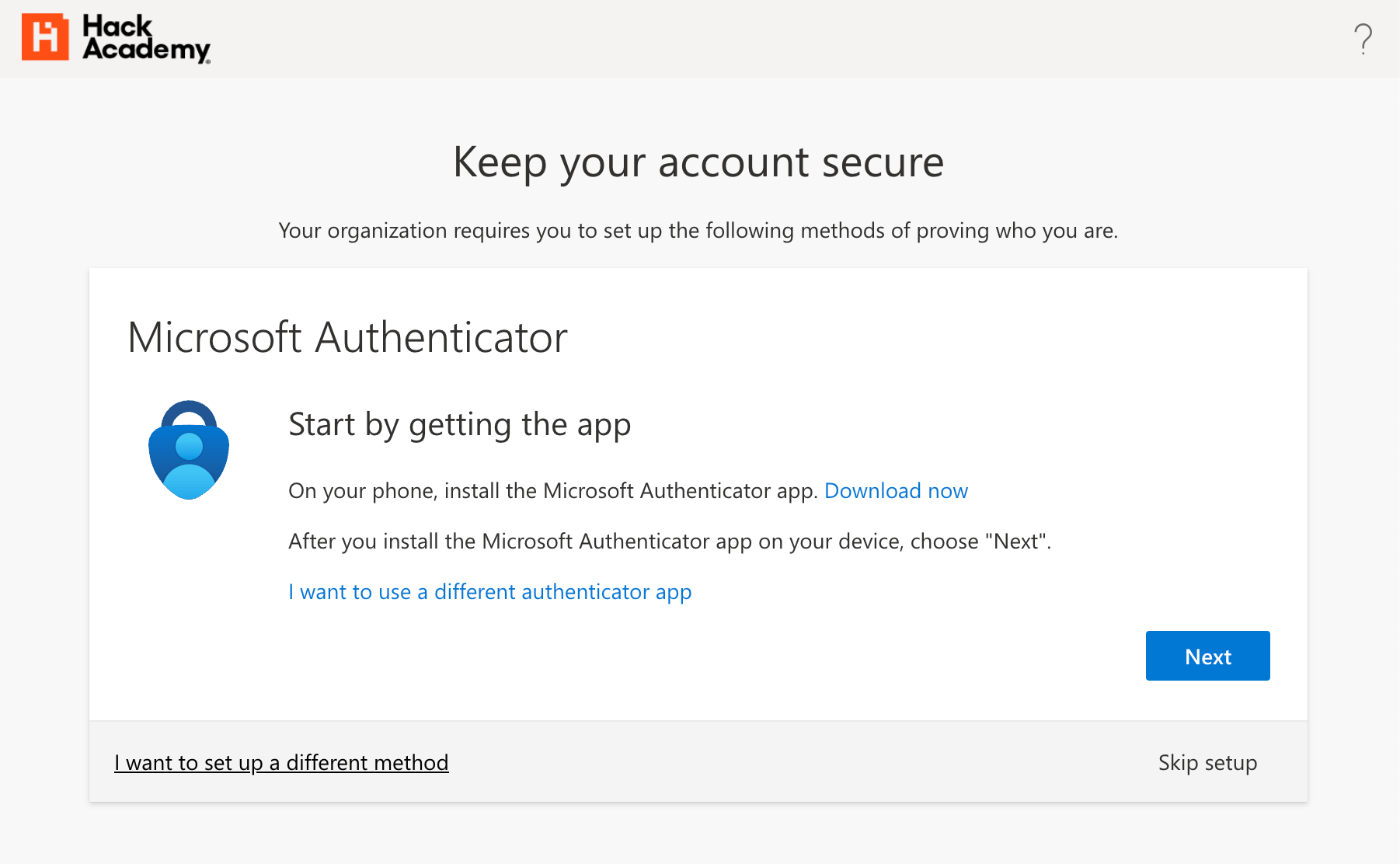Open help via the question mark icon
Screen dimensions: 1400x864
1363,39
